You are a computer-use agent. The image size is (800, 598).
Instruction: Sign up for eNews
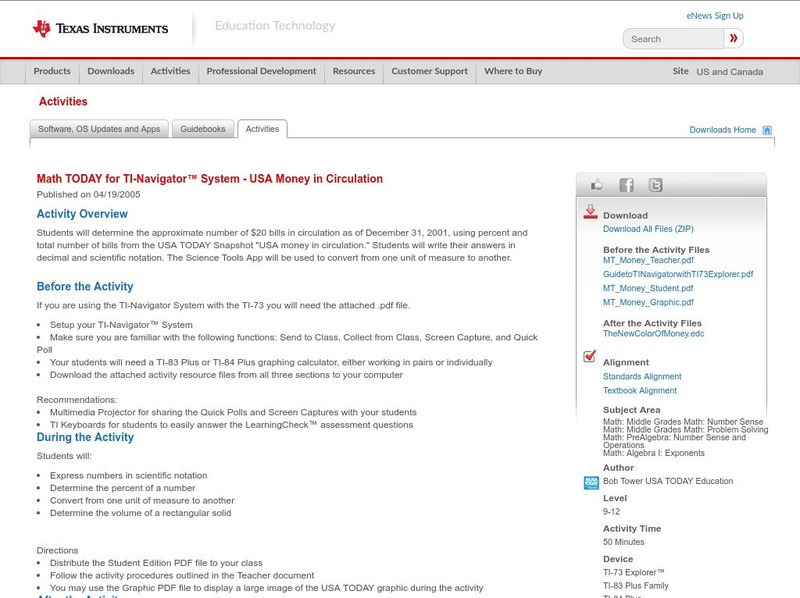(714, 15)
